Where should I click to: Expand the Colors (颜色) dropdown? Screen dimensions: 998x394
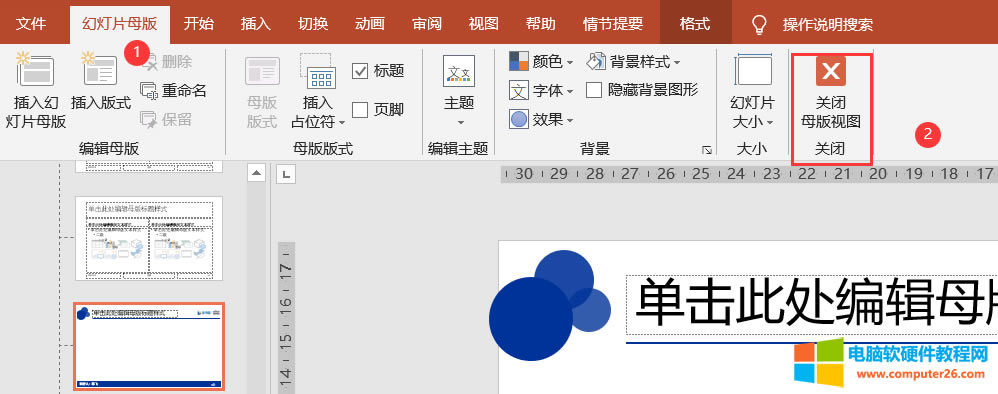[x=542, y=62]
